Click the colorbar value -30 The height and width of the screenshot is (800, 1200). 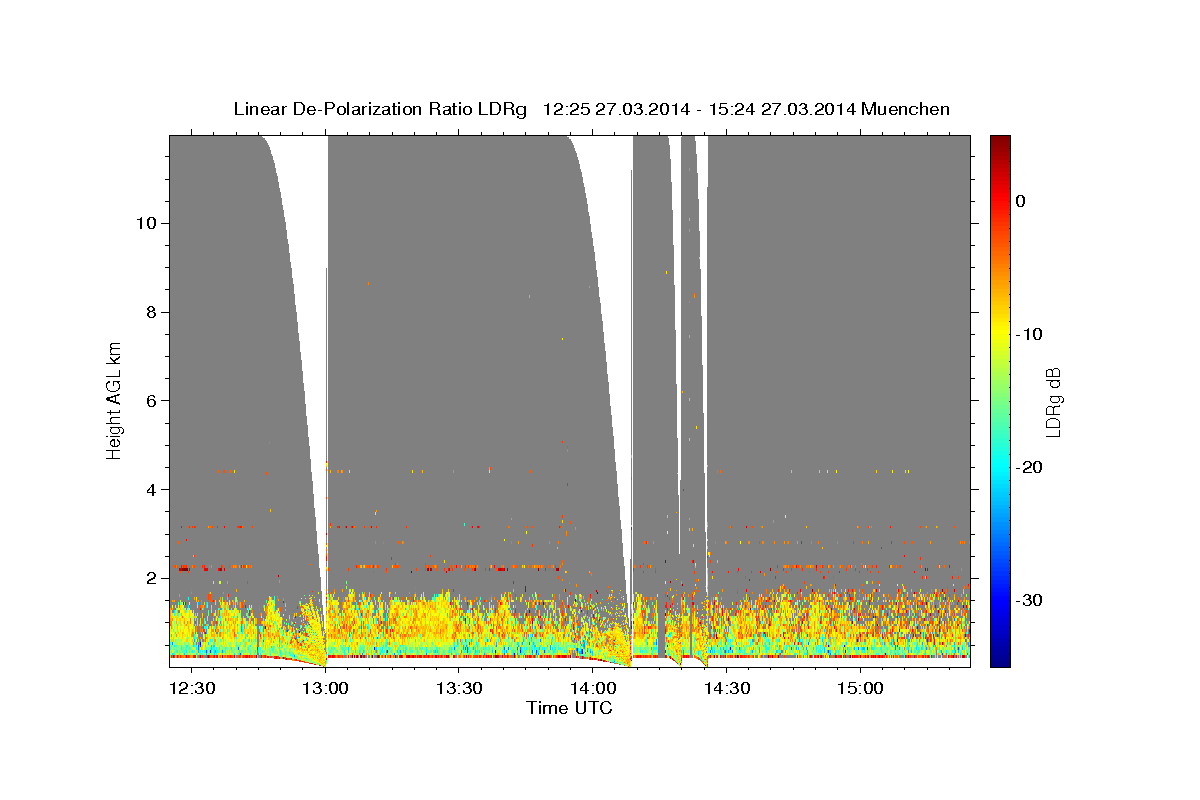(1030, 600)
